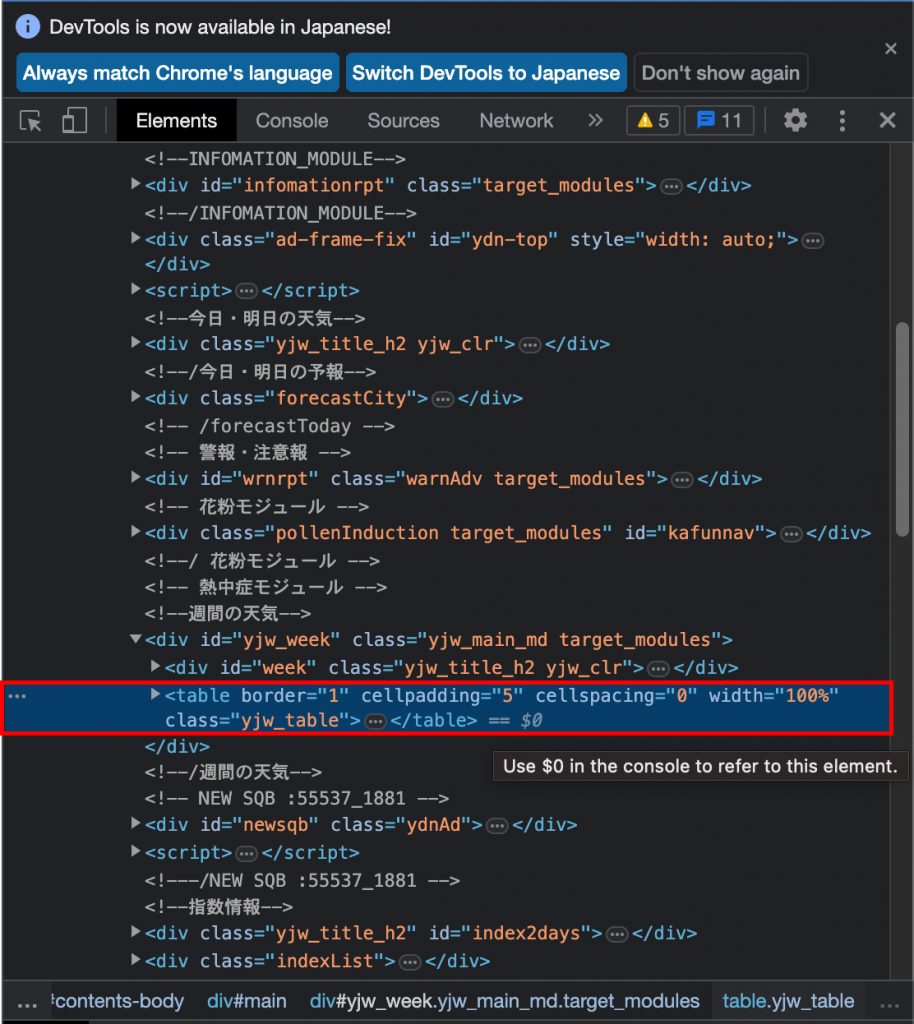Image resolution: width=914 pixels, height=1024 pixels.
Task: Click Don't show again
Action: click(720, 72)
